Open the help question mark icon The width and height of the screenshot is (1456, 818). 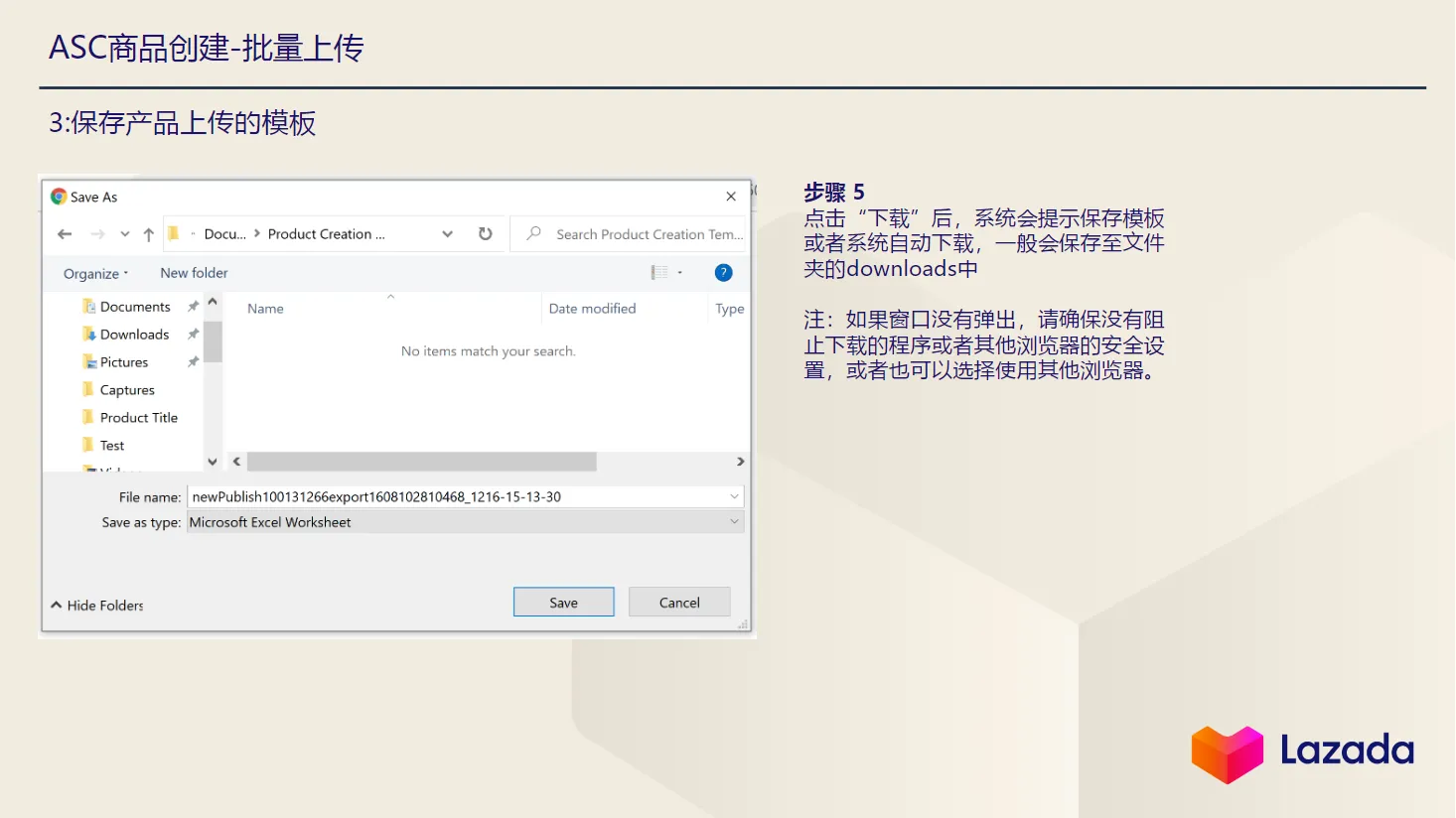[723, 272]
